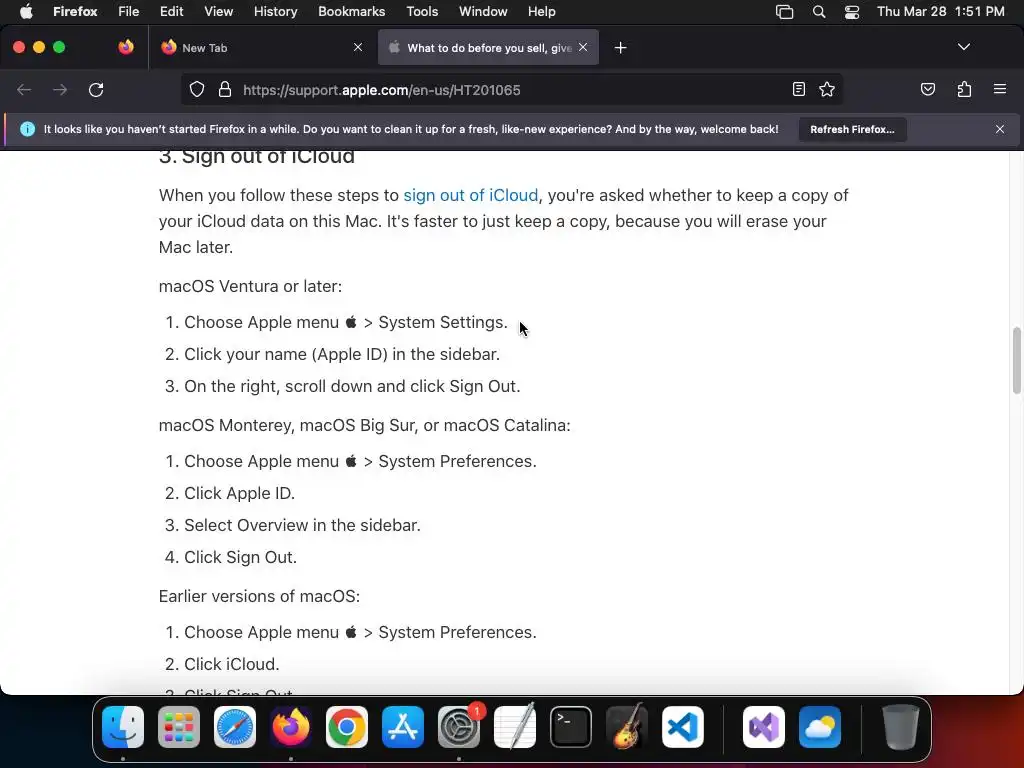Open the Bookmarks menu
This screenshot has height=768, width=1024.
(351, 11)
